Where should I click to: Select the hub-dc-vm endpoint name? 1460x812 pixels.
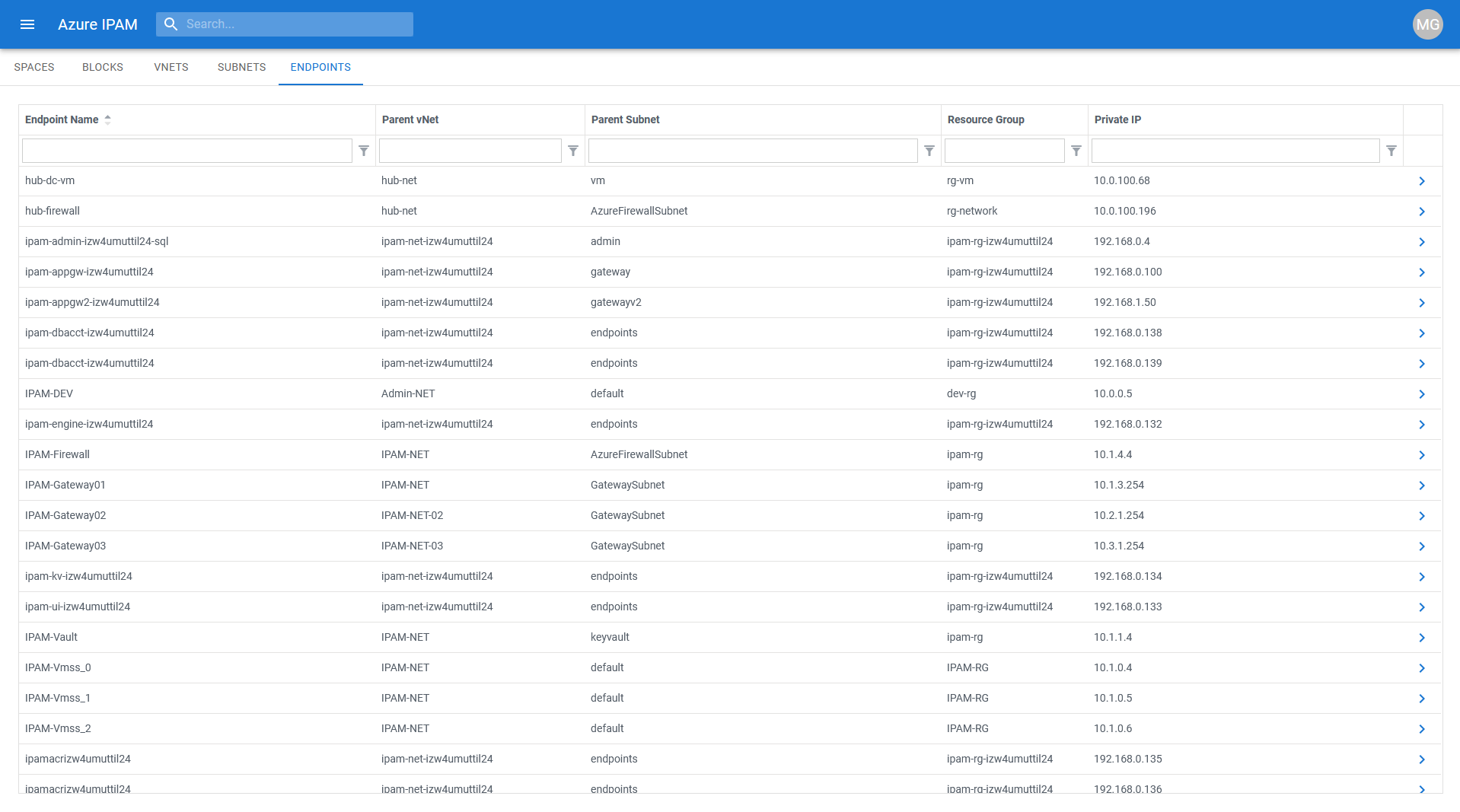[49, 180]
